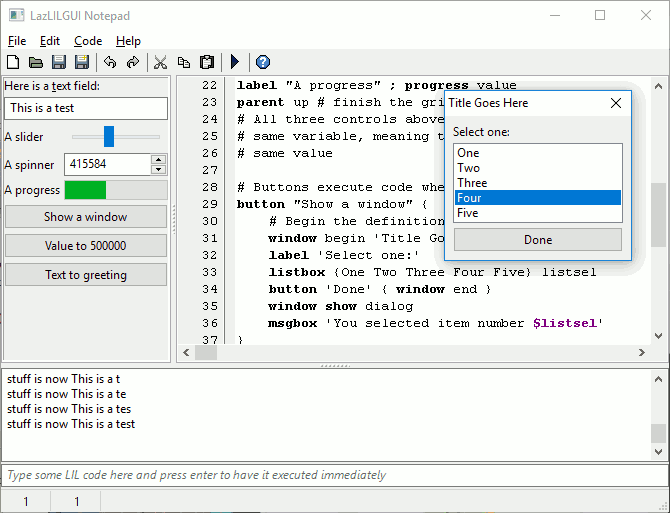Open help via the question mark icon

263,62
